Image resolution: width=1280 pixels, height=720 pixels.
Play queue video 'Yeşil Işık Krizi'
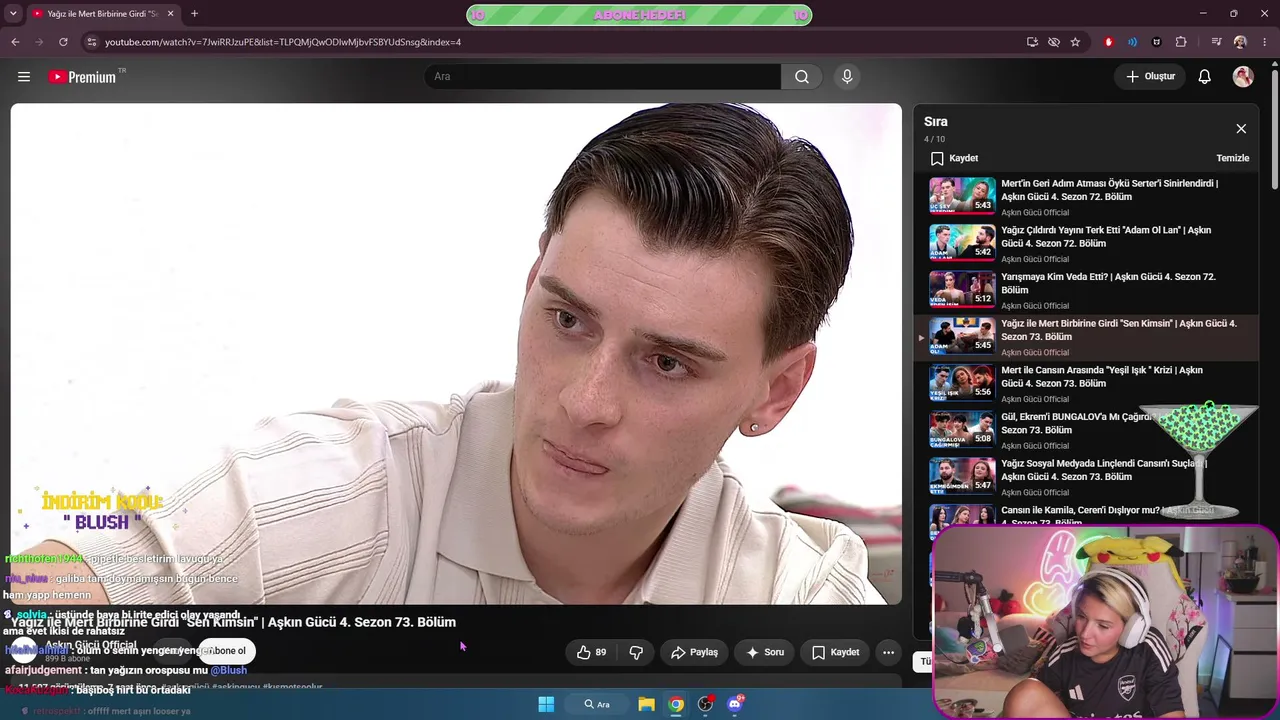click(1102, 377)
